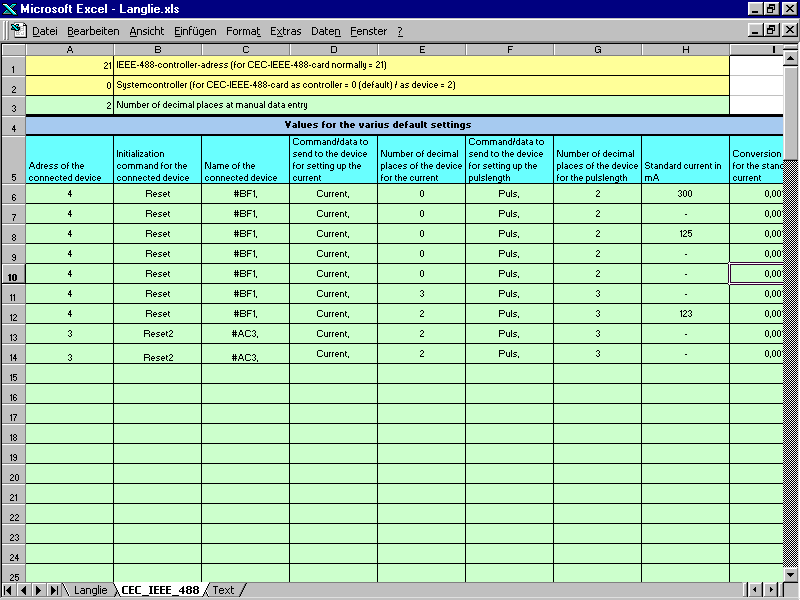The image size is (800, 600).
Task: Select 'Command/data to send' current header cell
Action: coord(334,159)
